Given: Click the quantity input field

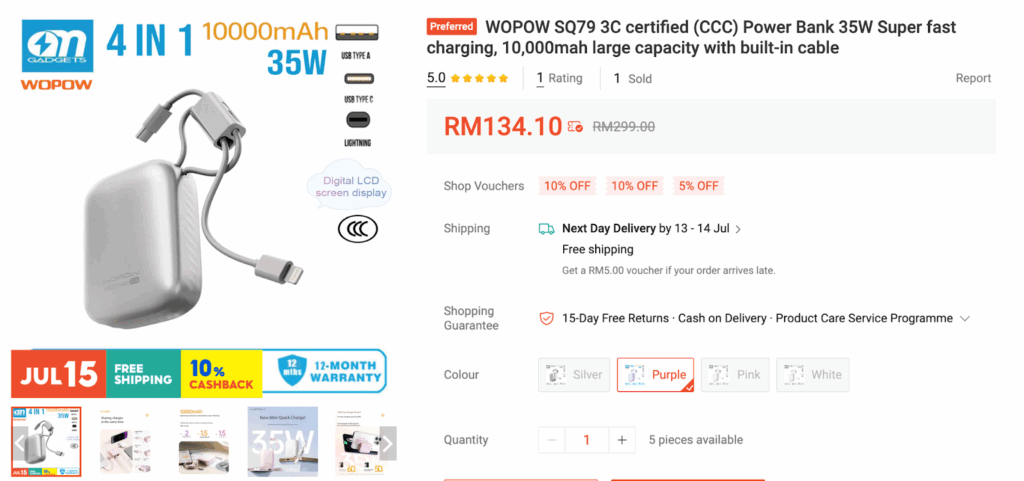Looking at the screenshot, I should tap(586, 440).
